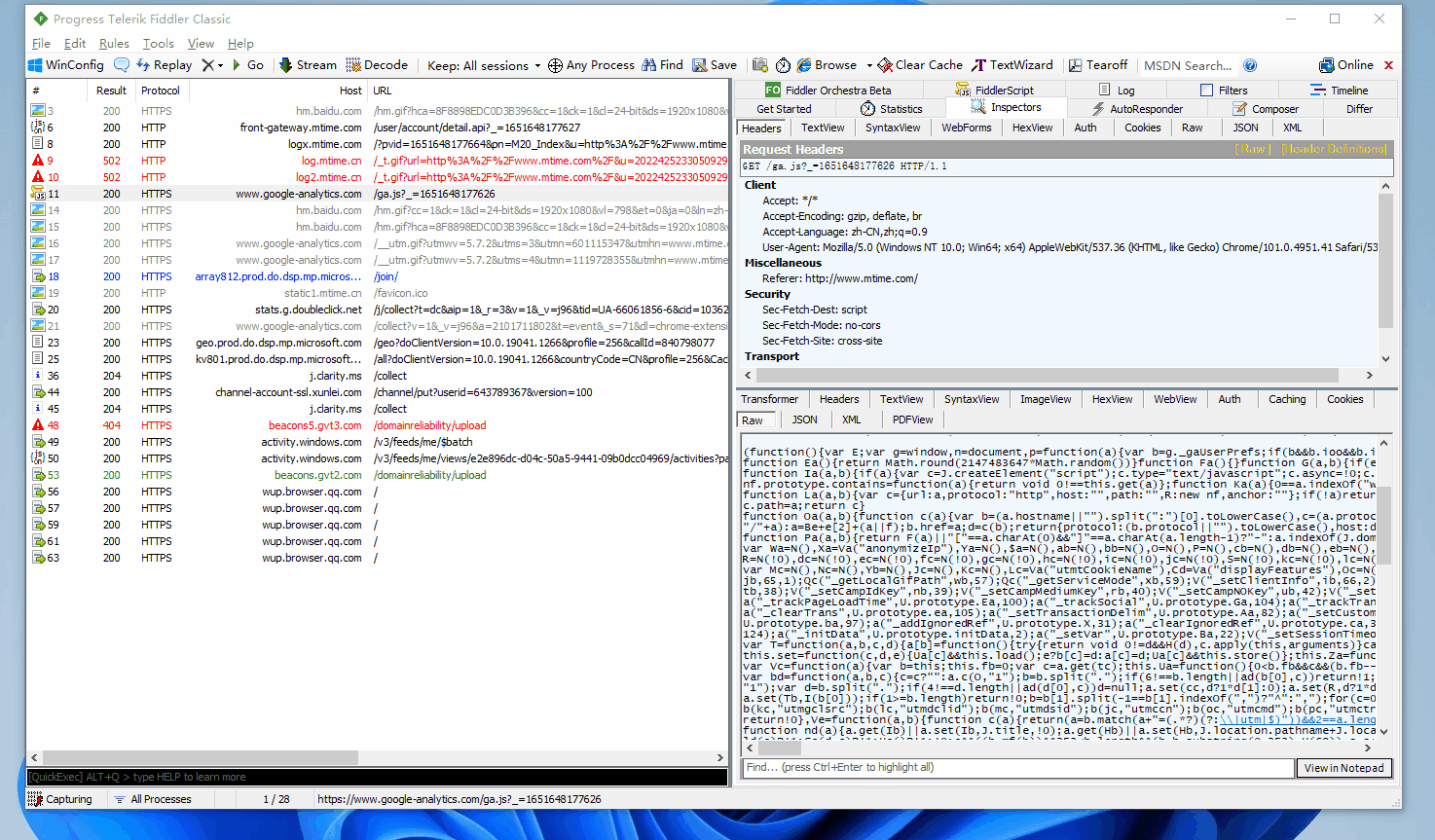
Task: Select session 9 log.mtime.cn error
Action: [x=378, y=161]
